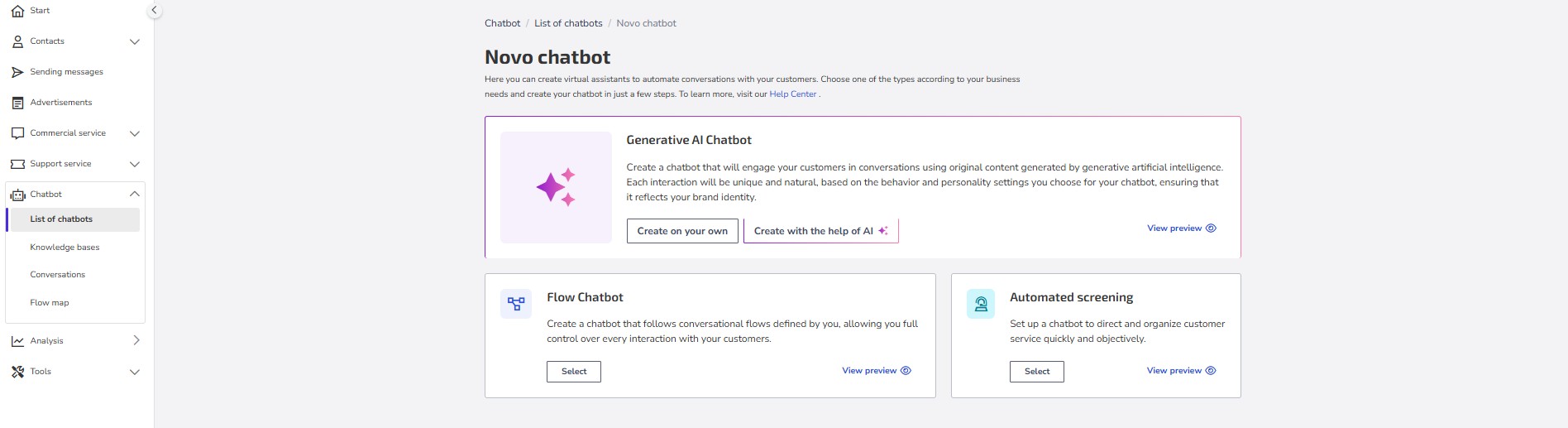View preview of Flow Chatbot

876,371
